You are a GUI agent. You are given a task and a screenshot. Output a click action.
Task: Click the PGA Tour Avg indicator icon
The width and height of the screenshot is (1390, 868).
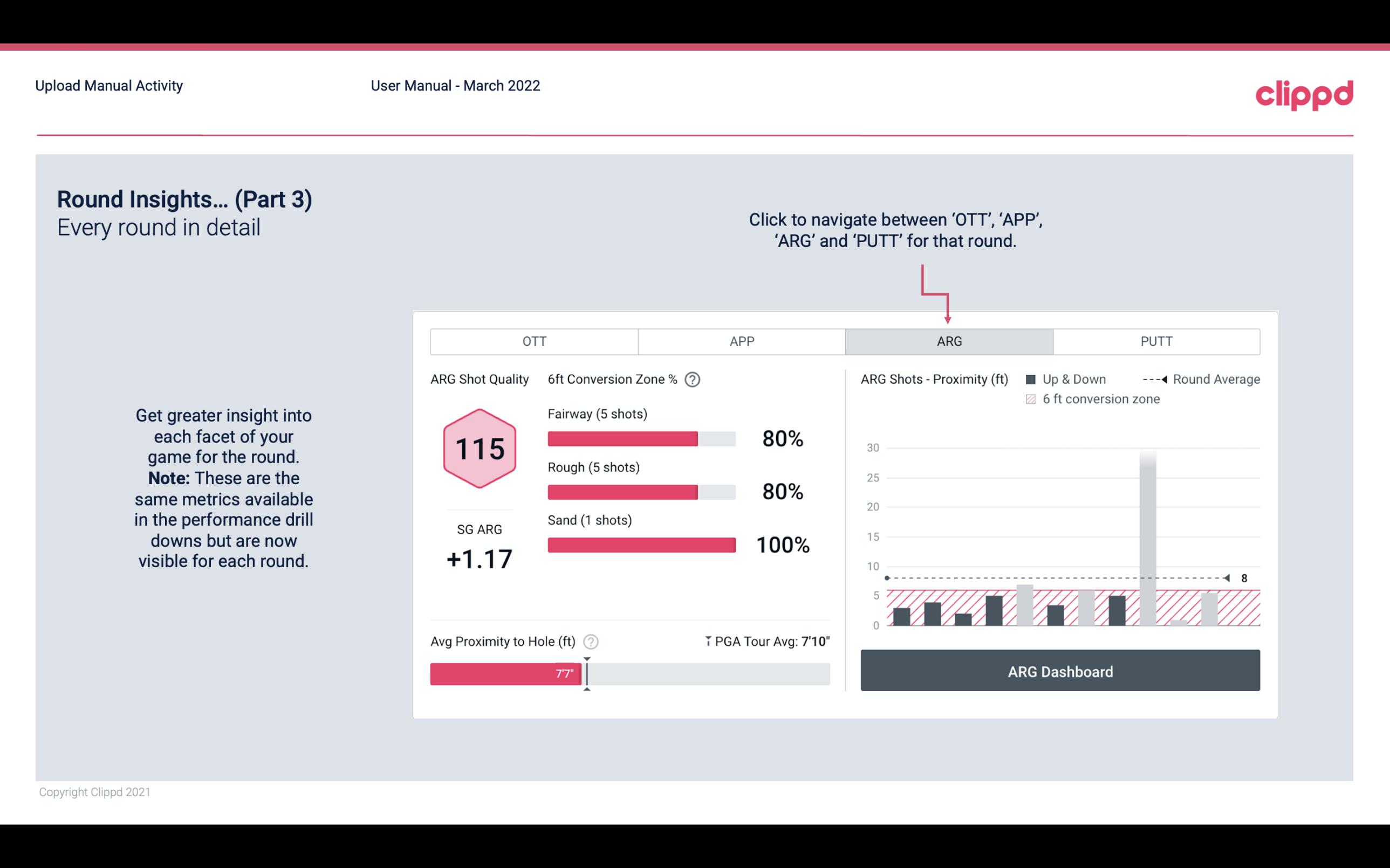pos(707,641)
